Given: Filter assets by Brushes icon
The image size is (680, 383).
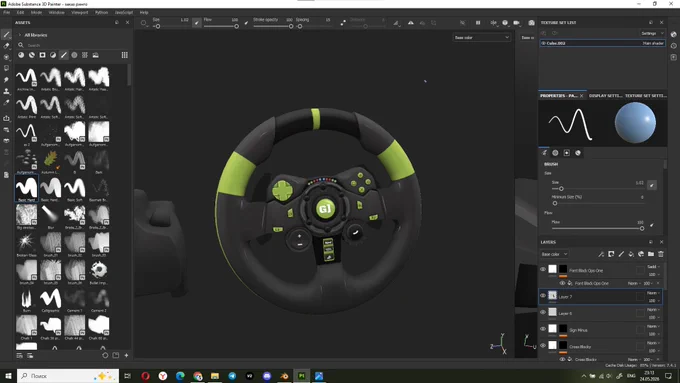Looking at the screenshot, I should (x=64, y=55).
